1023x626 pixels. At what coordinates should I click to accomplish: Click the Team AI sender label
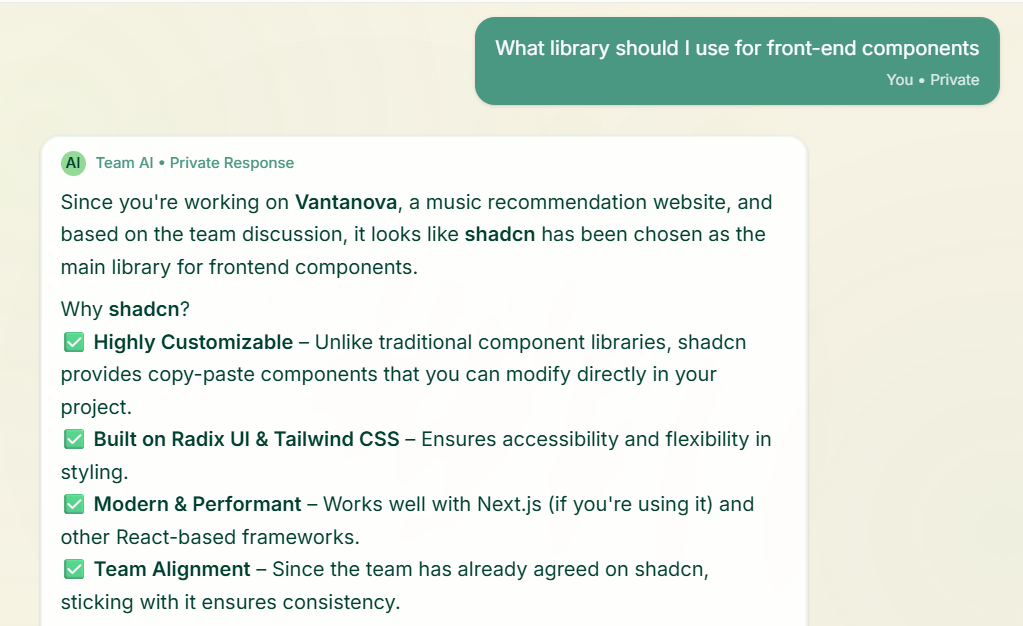124,163
